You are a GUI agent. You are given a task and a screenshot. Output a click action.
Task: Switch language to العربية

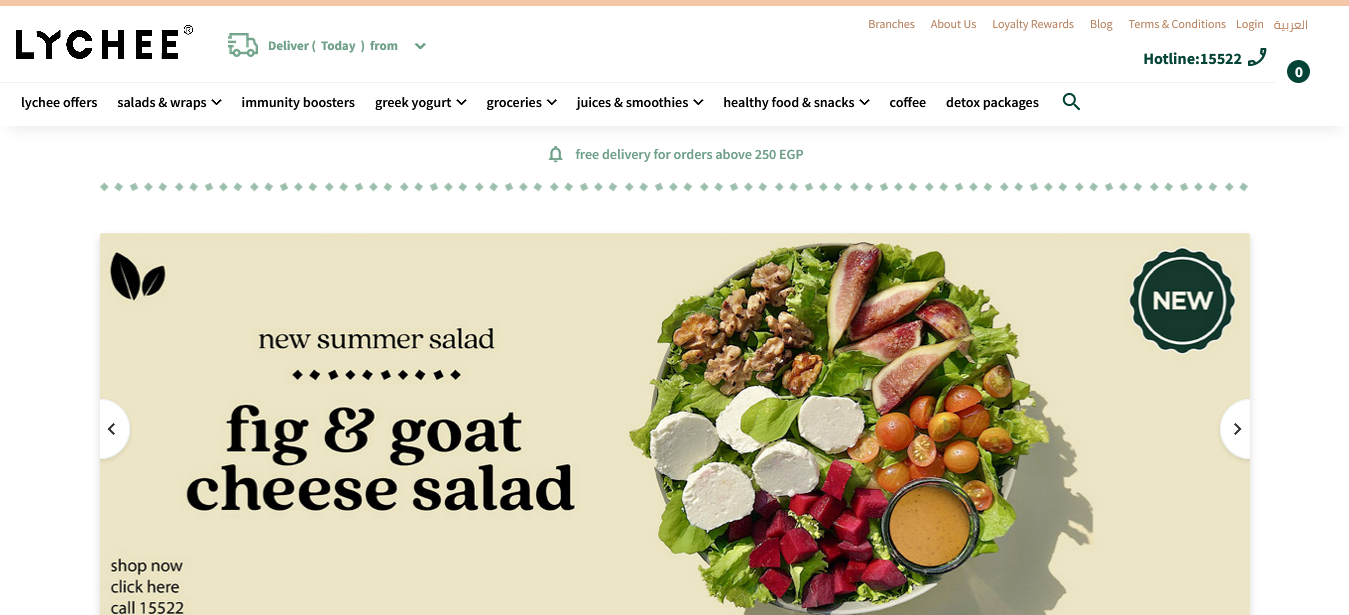(x=1290, y=24)
